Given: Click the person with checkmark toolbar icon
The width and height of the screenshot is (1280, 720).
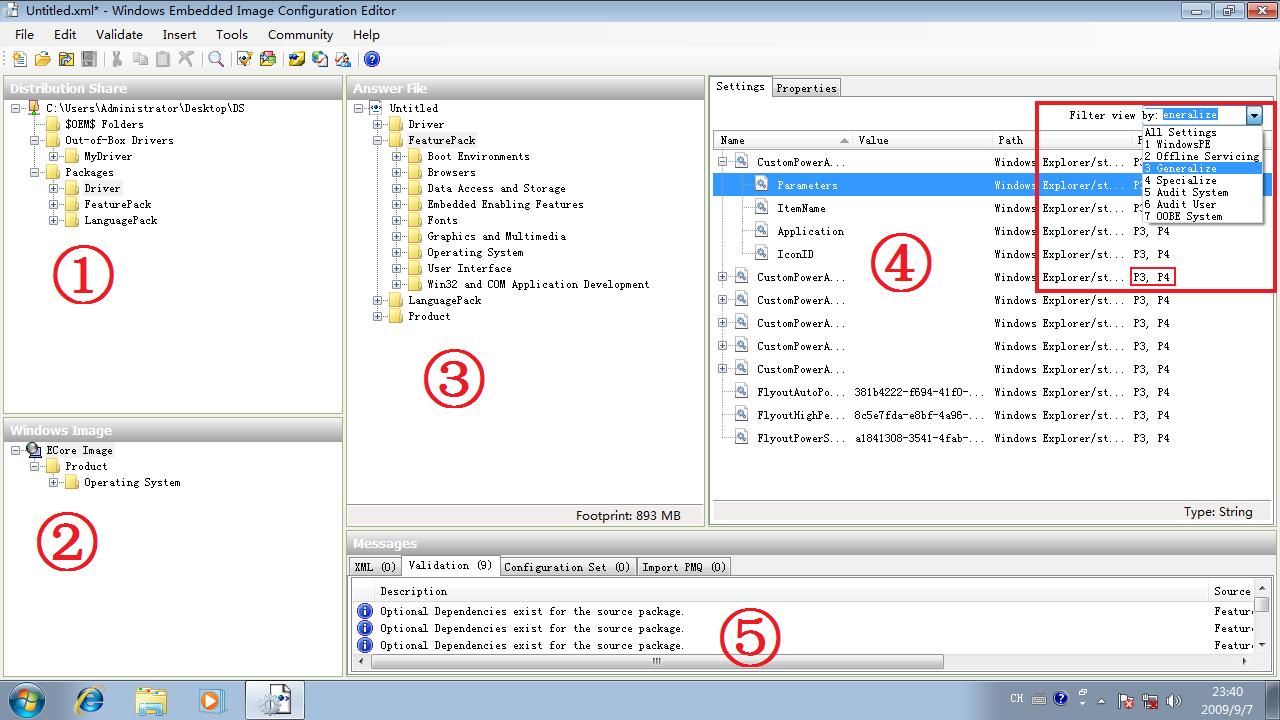Looking at the screenshot, I should [343, 59].
